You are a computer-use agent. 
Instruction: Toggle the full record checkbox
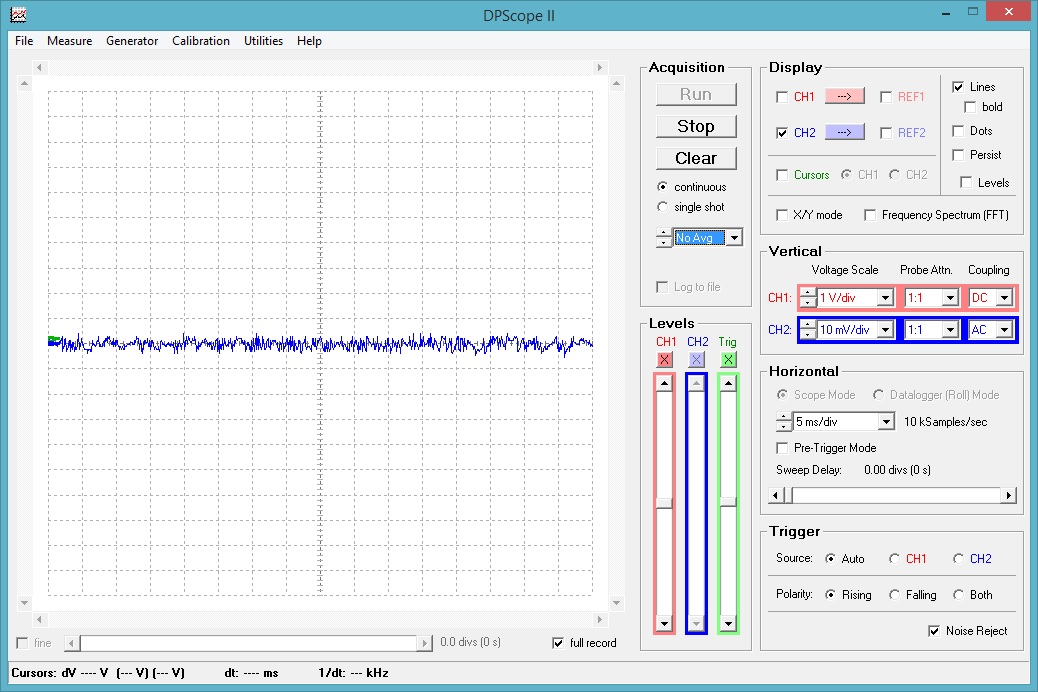(x=558, y=643)
